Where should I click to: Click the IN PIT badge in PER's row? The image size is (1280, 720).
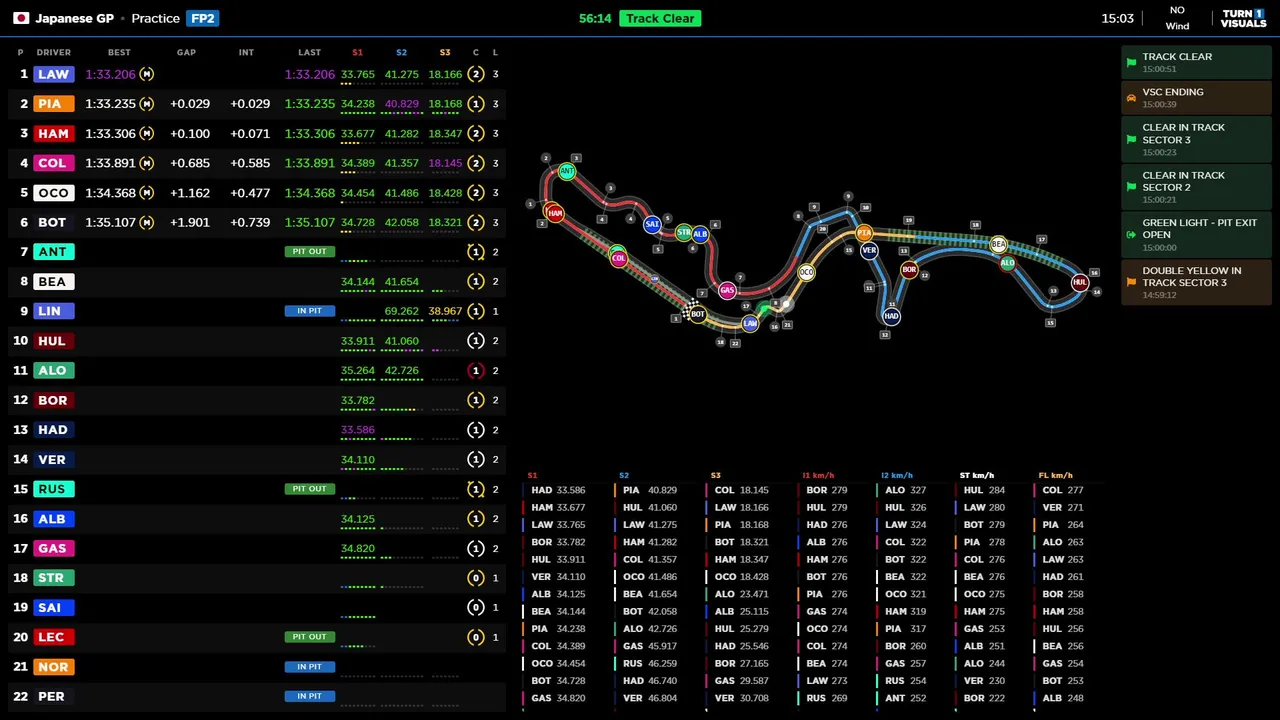pyautogui.click(x=309, y=696)
